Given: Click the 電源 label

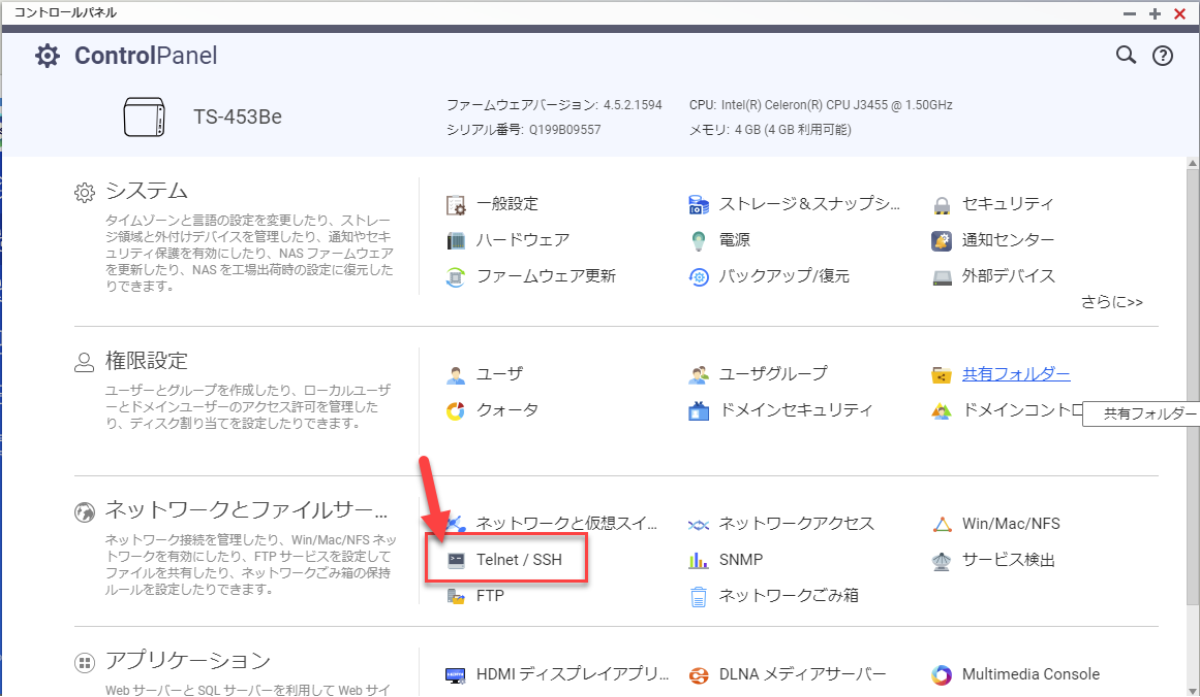Looking at the screenshot, I should 734,240.
